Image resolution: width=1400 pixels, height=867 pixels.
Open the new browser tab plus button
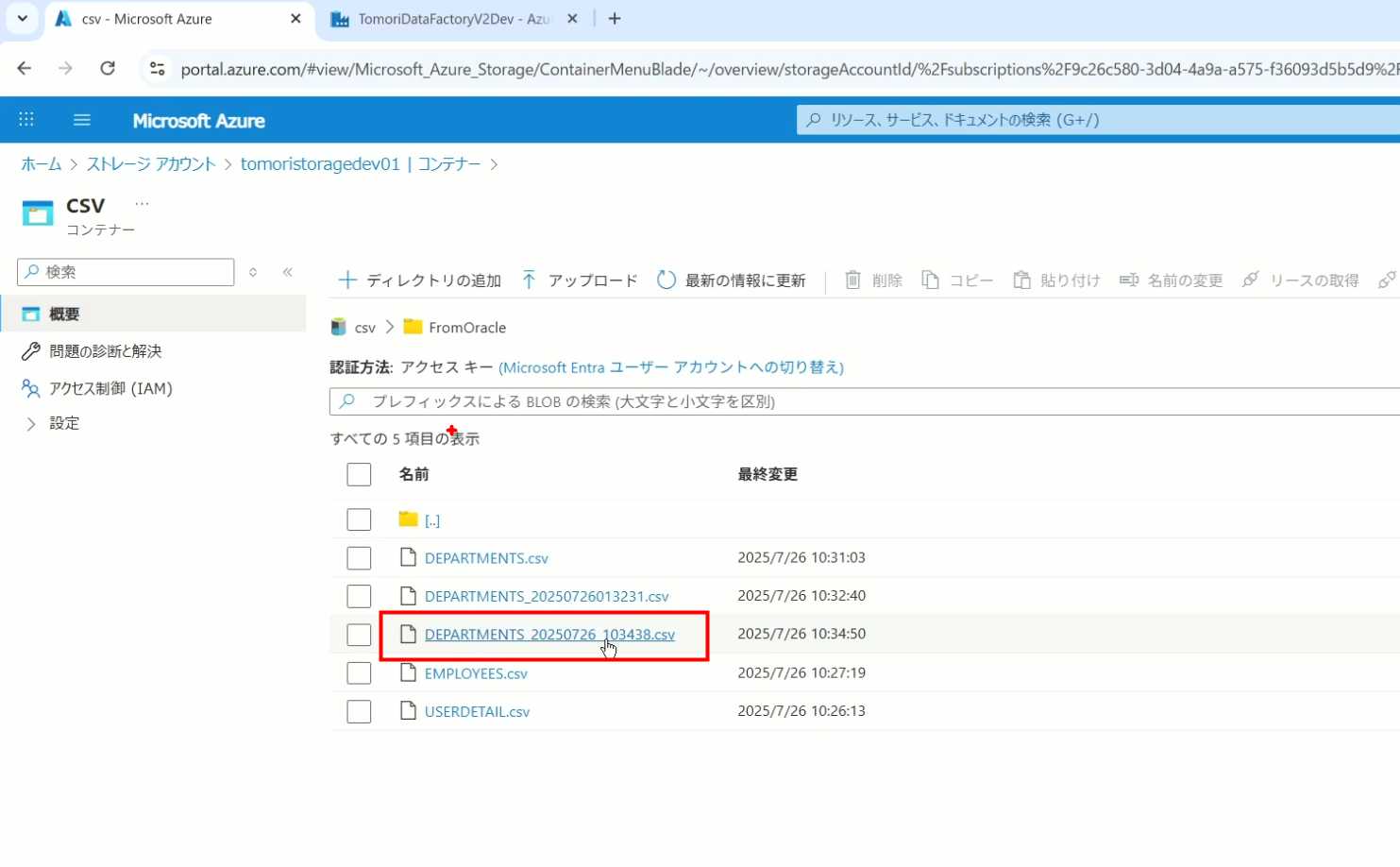[x=615, y=19]
